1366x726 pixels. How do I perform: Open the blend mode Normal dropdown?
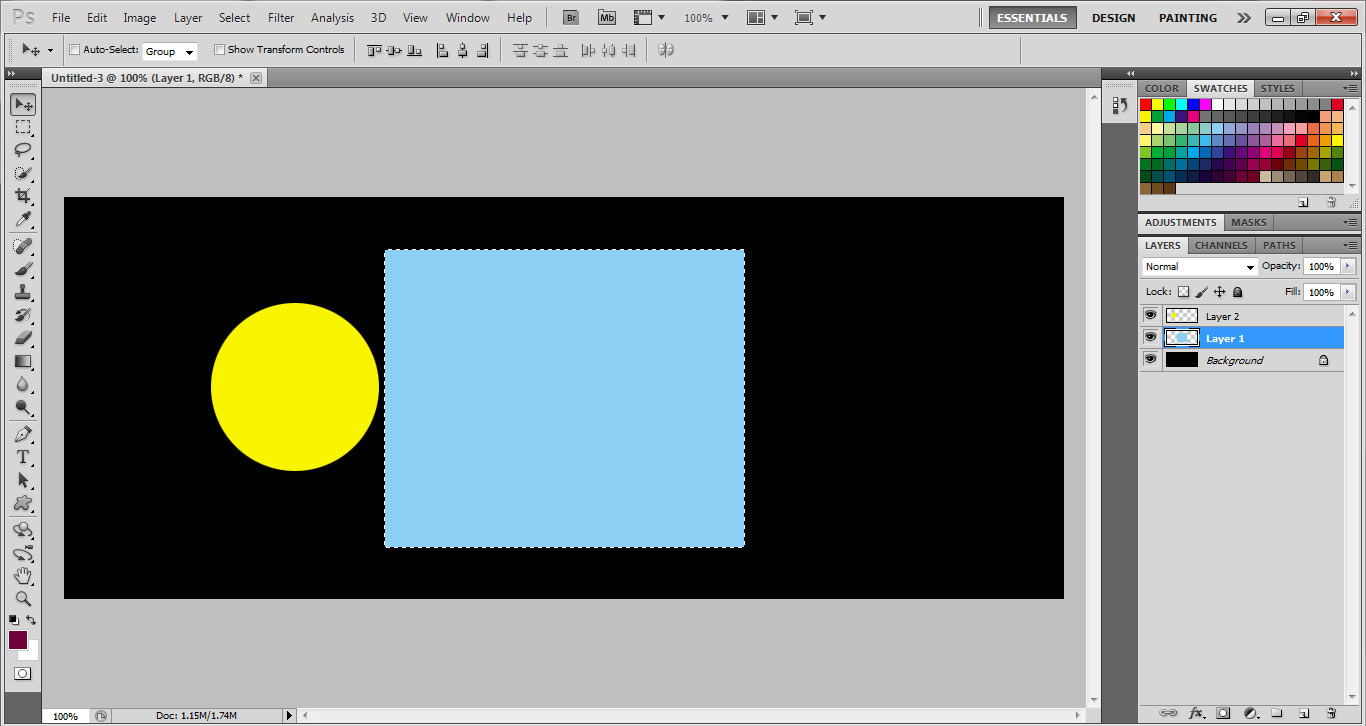(x=1200, y=267)
